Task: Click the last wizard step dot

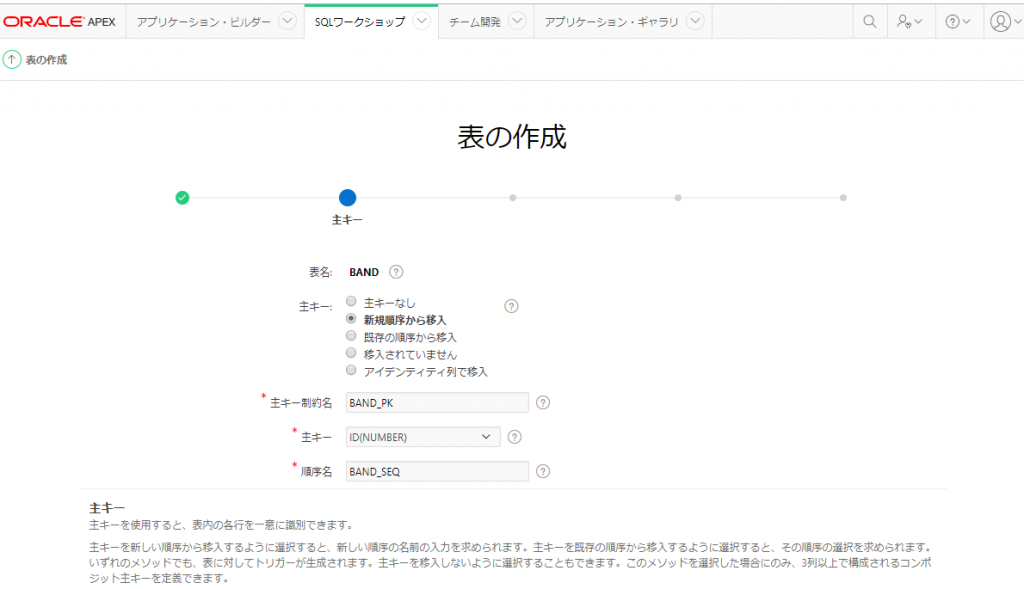Action: 843,197
